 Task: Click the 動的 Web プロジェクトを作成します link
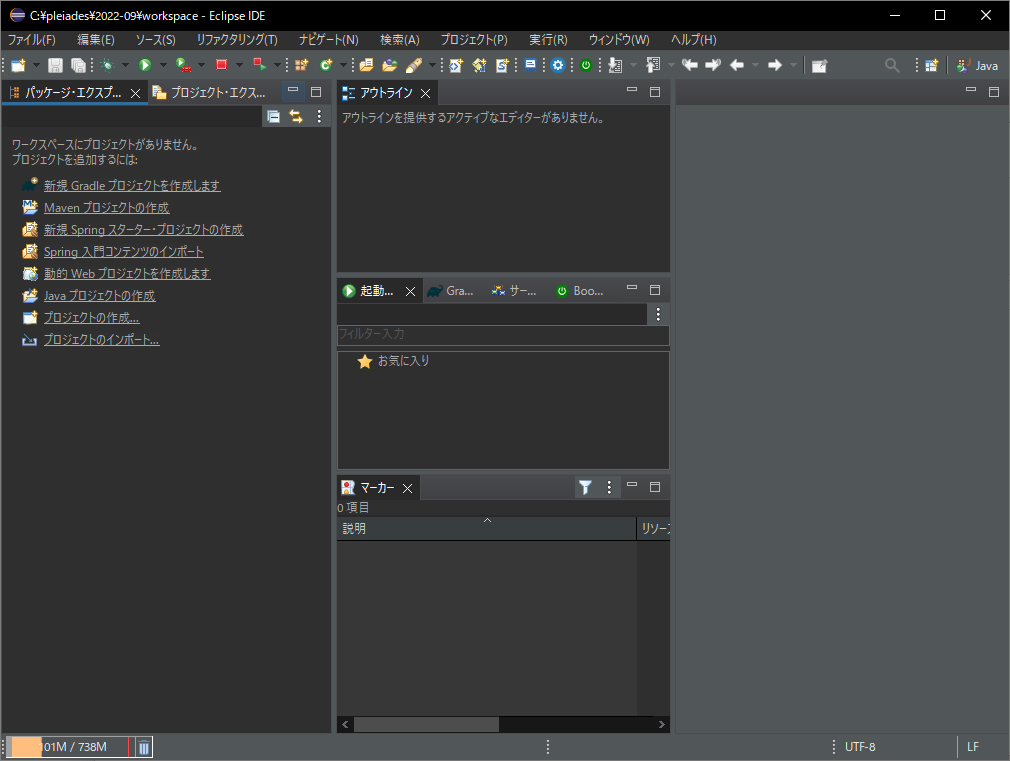pyautogui.click(x=127, y=273)
